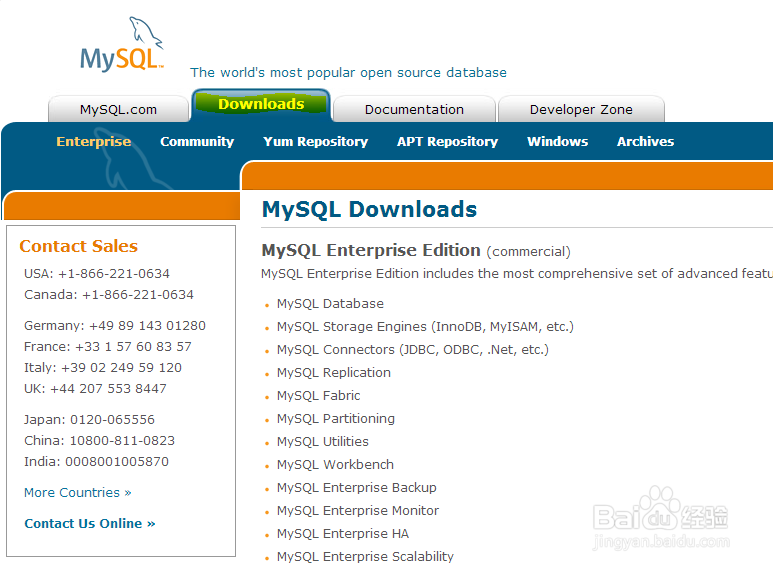773x568 pixels.
Task: Open the MySQL.com tab
Action: tap(118, 109)
